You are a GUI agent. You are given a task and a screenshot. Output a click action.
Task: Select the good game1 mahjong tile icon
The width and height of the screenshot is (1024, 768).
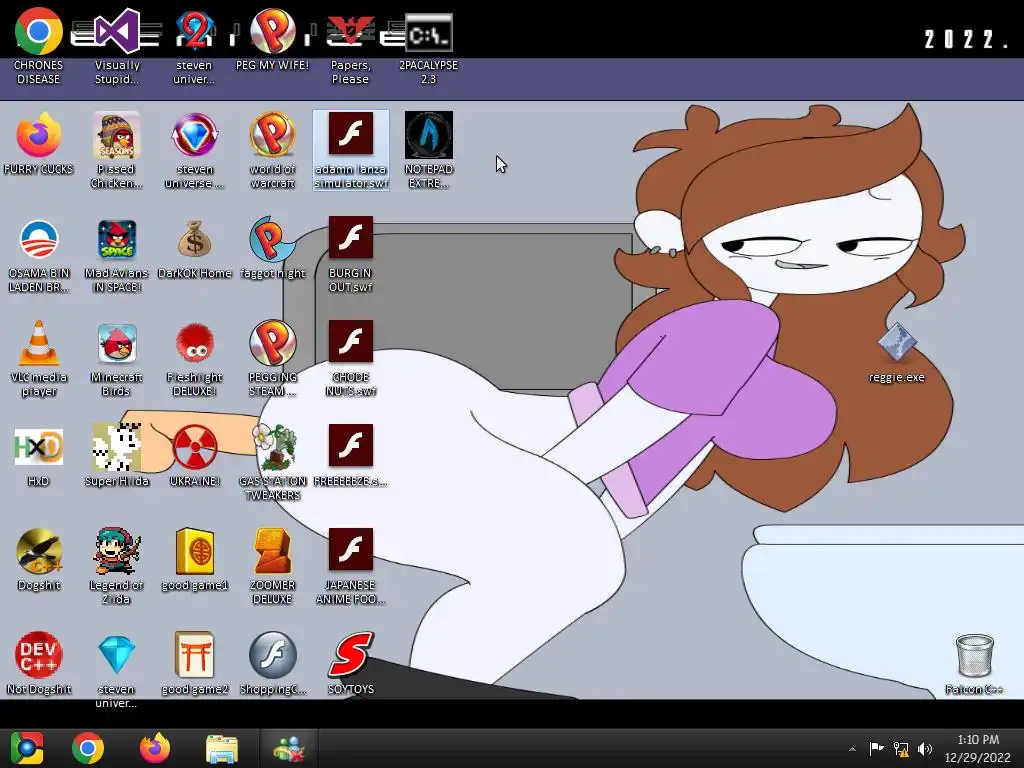195,551
